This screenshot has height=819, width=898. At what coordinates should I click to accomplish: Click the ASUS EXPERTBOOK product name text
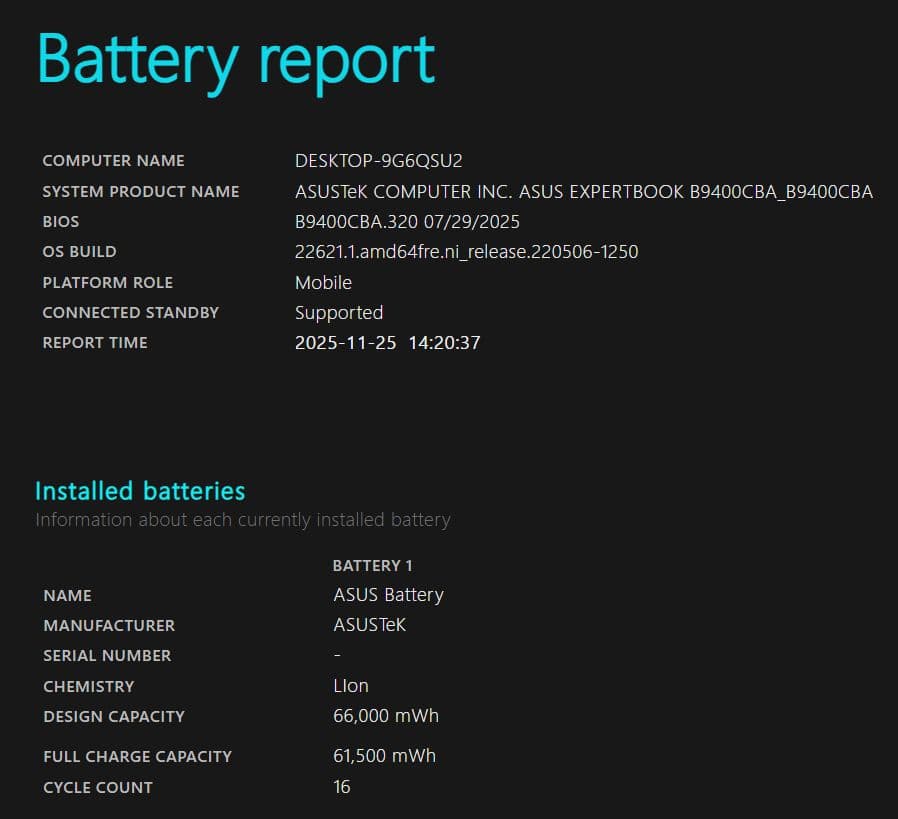coord(583,191)
